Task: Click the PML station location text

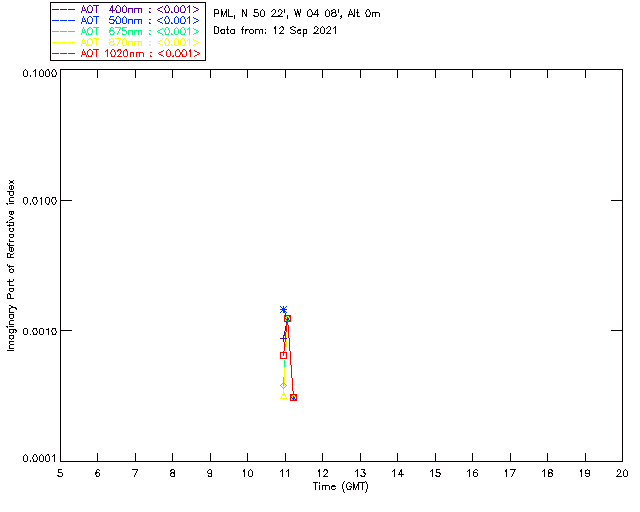Action: point(297,13)
